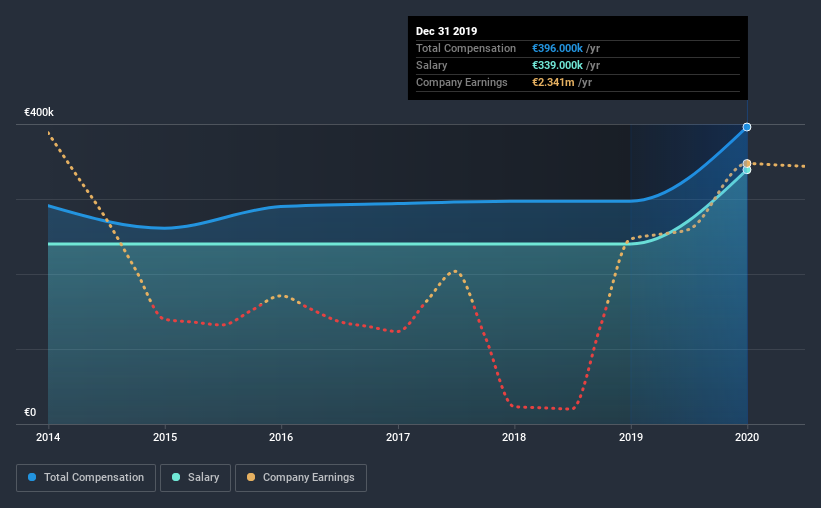Viewport: 821px width, 508px height.
Task: Select the Company Earnings data point at 2020
Action: click(747, 163)
